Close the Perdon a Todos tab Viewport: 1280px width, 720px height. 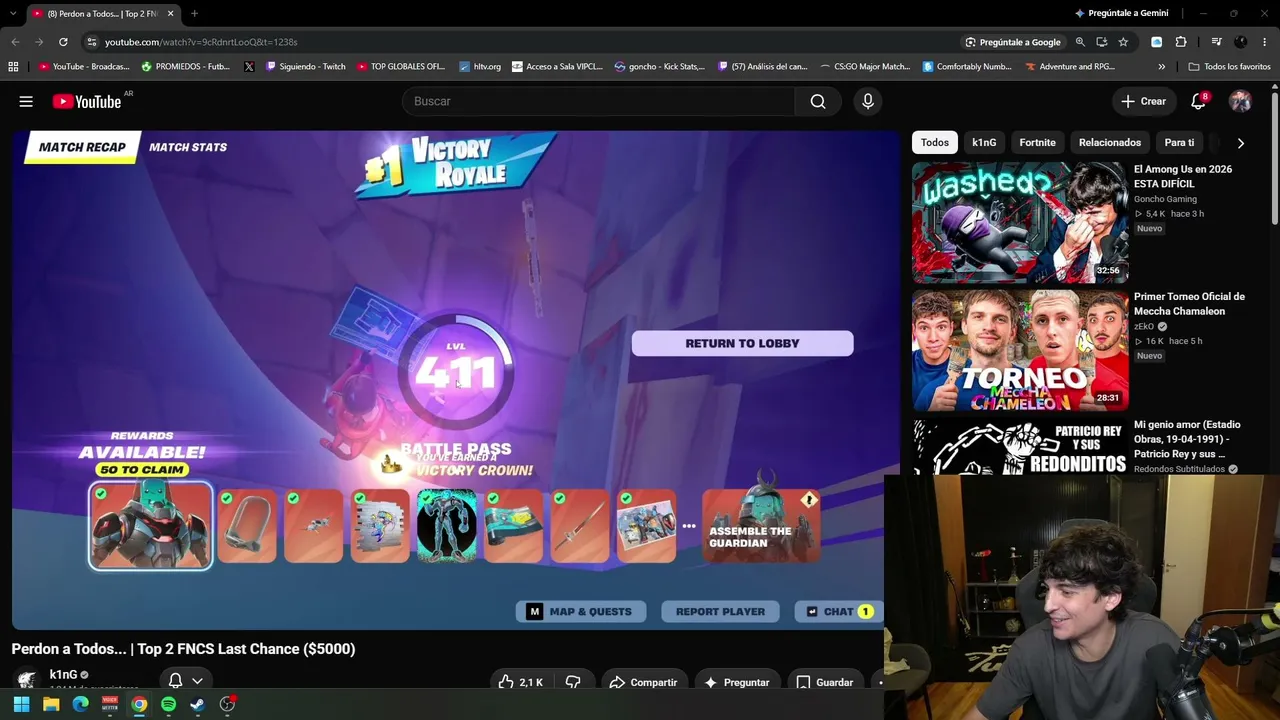(170, 14)
